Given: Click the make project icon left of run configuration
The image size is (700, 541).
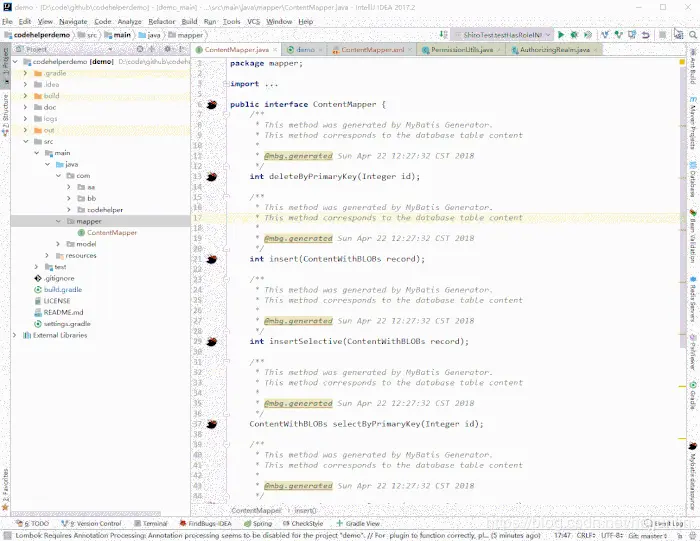Looking at the screenshot, I should pyautogui.click(x=443, y=35).
